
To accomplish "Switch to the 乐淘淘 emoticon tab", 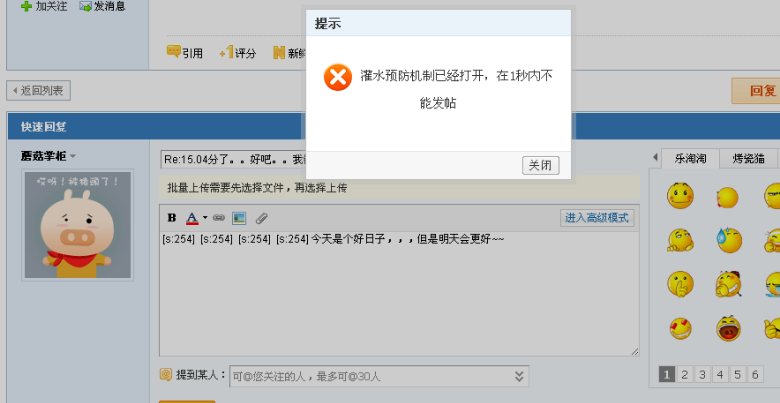I will coord(690,159).
